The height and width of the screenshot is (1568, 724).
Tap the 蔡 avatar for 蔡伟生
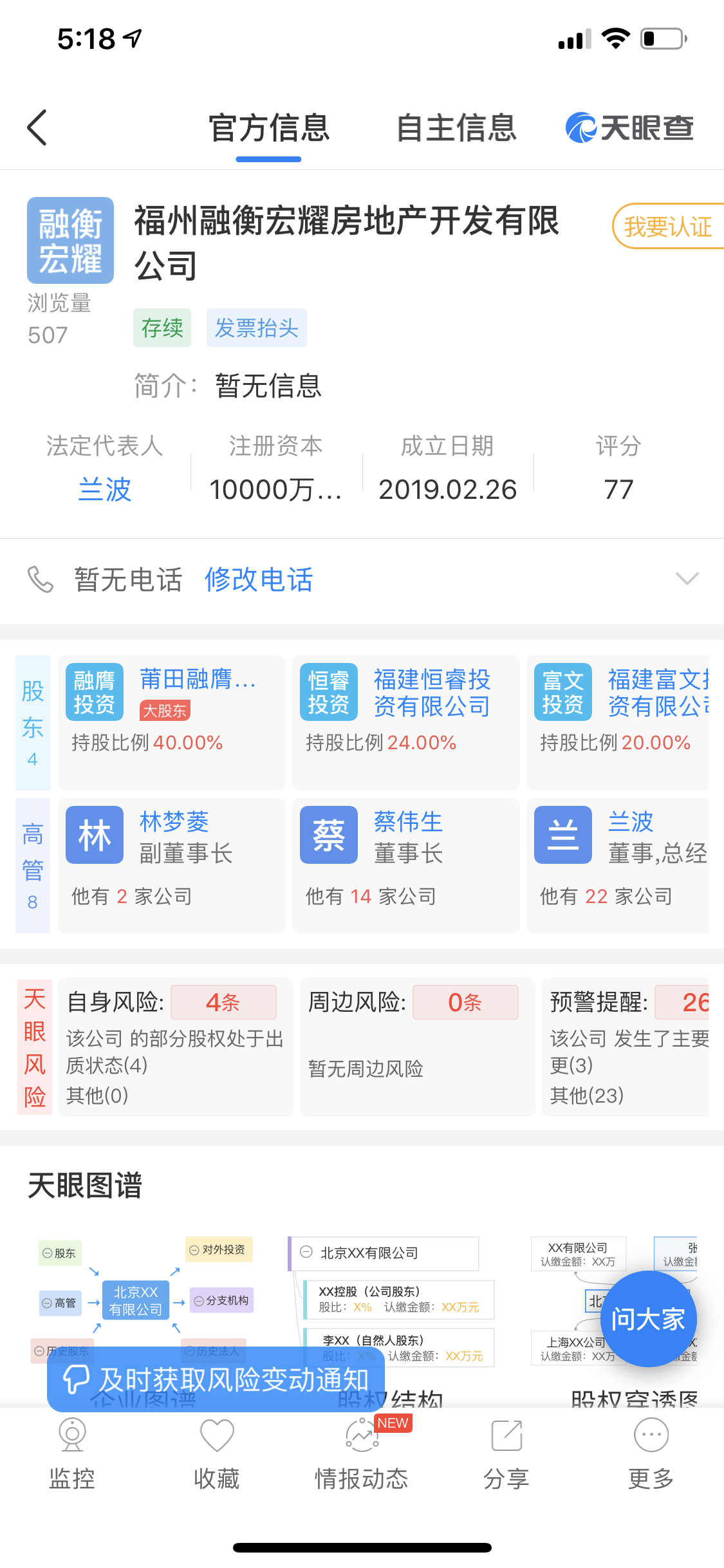pos(328,834)
